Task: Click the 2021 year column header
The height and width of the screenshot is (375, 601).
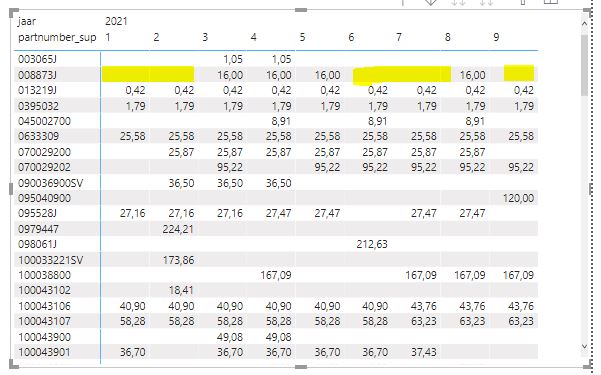Action: point(116,21)
